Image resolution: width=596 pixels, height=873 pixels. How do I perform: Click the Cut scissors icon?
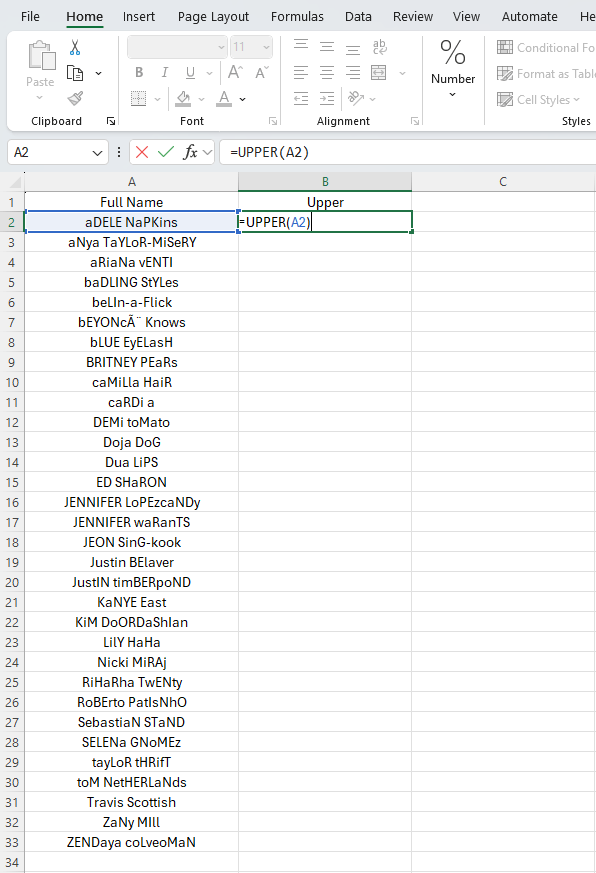pyautogui.click(x=75, y=47)
